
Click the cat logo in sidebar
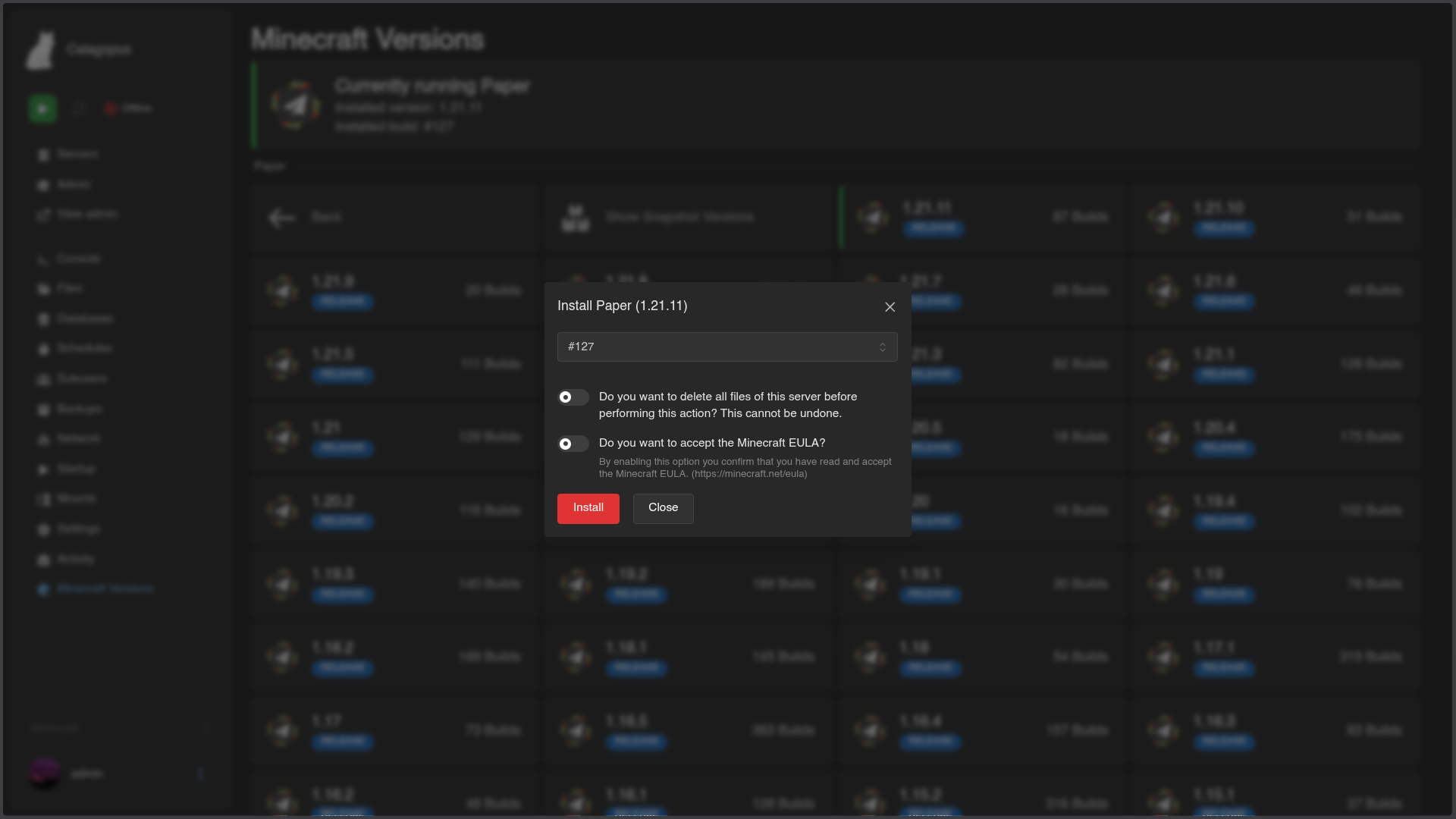[x=41, y=50]
